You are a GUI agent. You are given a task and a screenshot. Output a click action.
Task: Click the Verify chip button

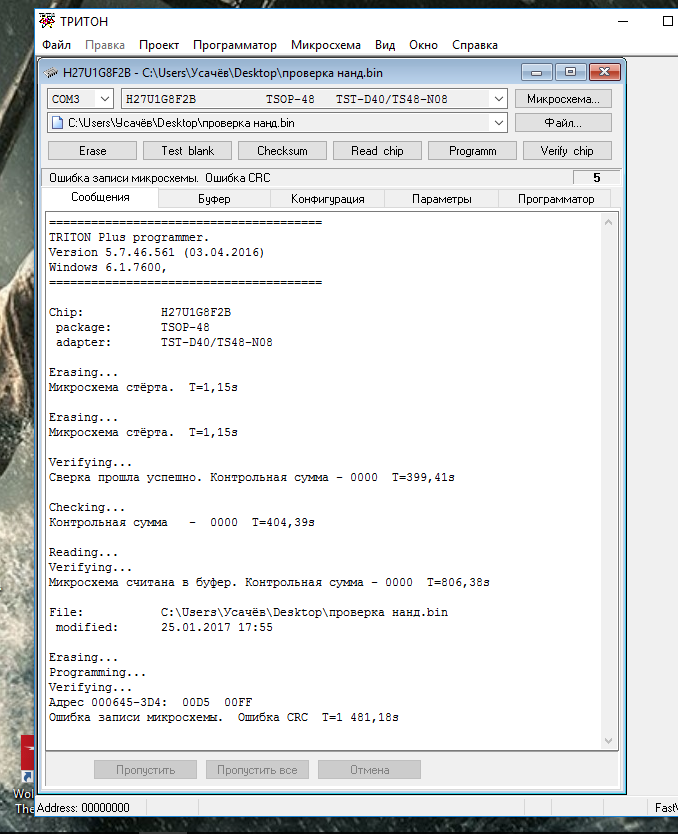(566, 151)
